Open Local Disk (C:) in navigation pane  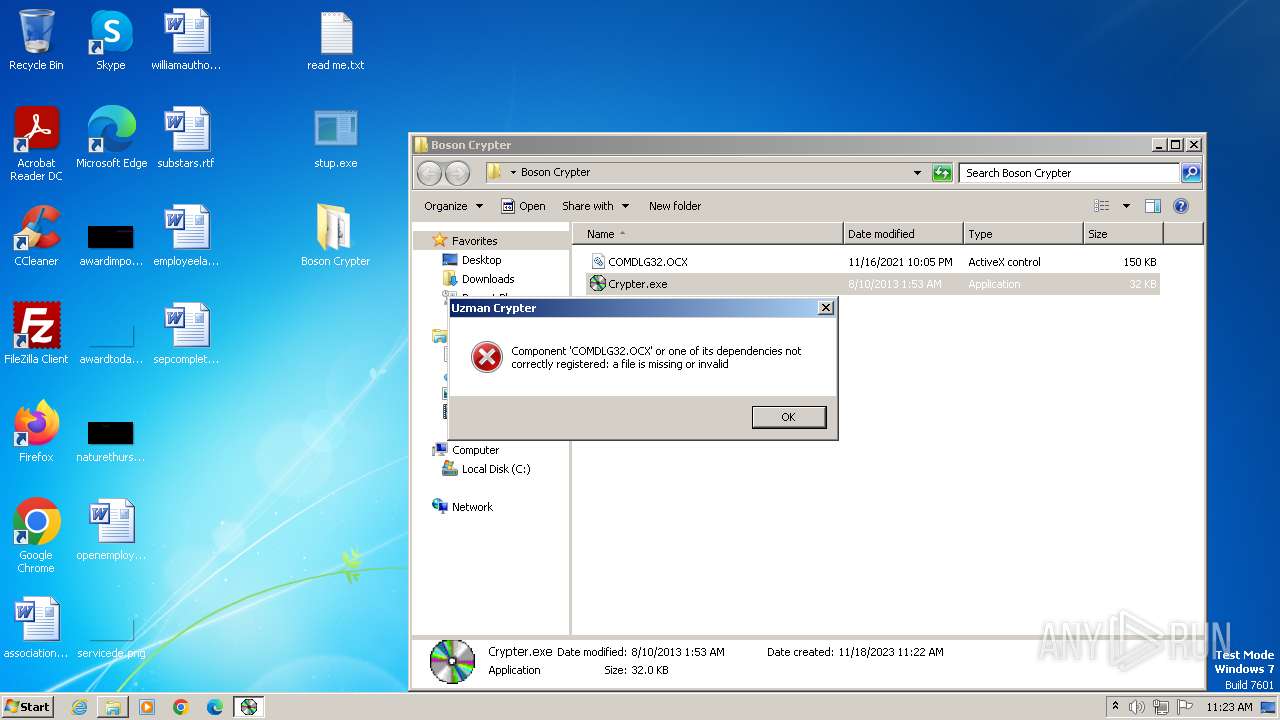[x=496, y=469]
